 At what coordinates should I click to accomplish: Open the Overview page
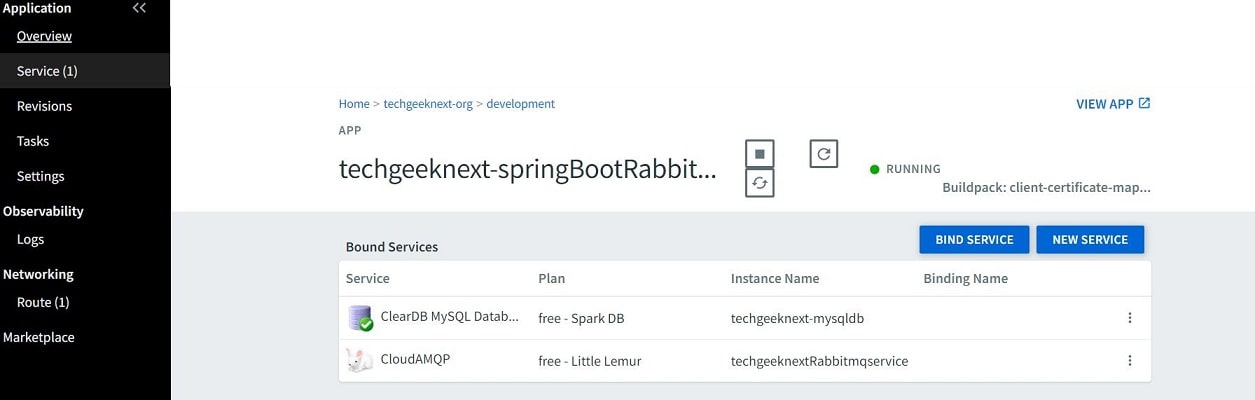click(x=44, y=36)
